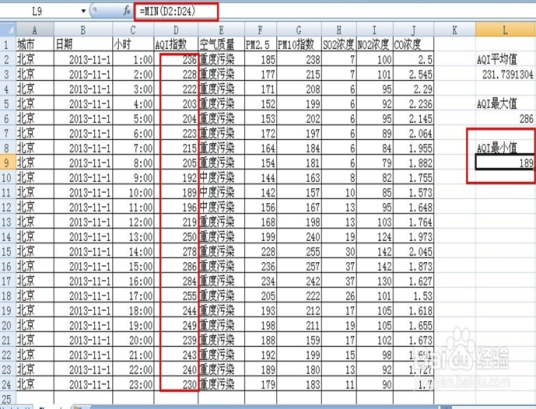Click the 空气质量 header cell

221,44
